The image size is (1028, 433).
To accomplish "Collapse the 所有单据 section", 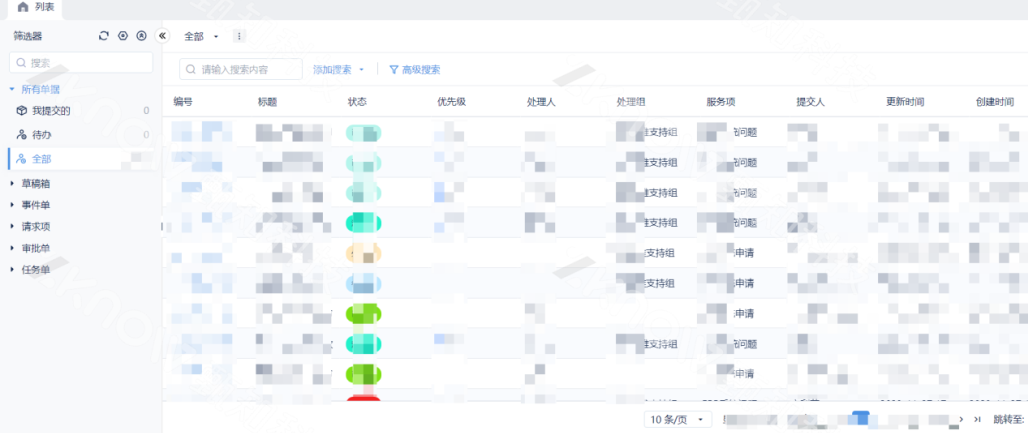I will click(12, 89).
